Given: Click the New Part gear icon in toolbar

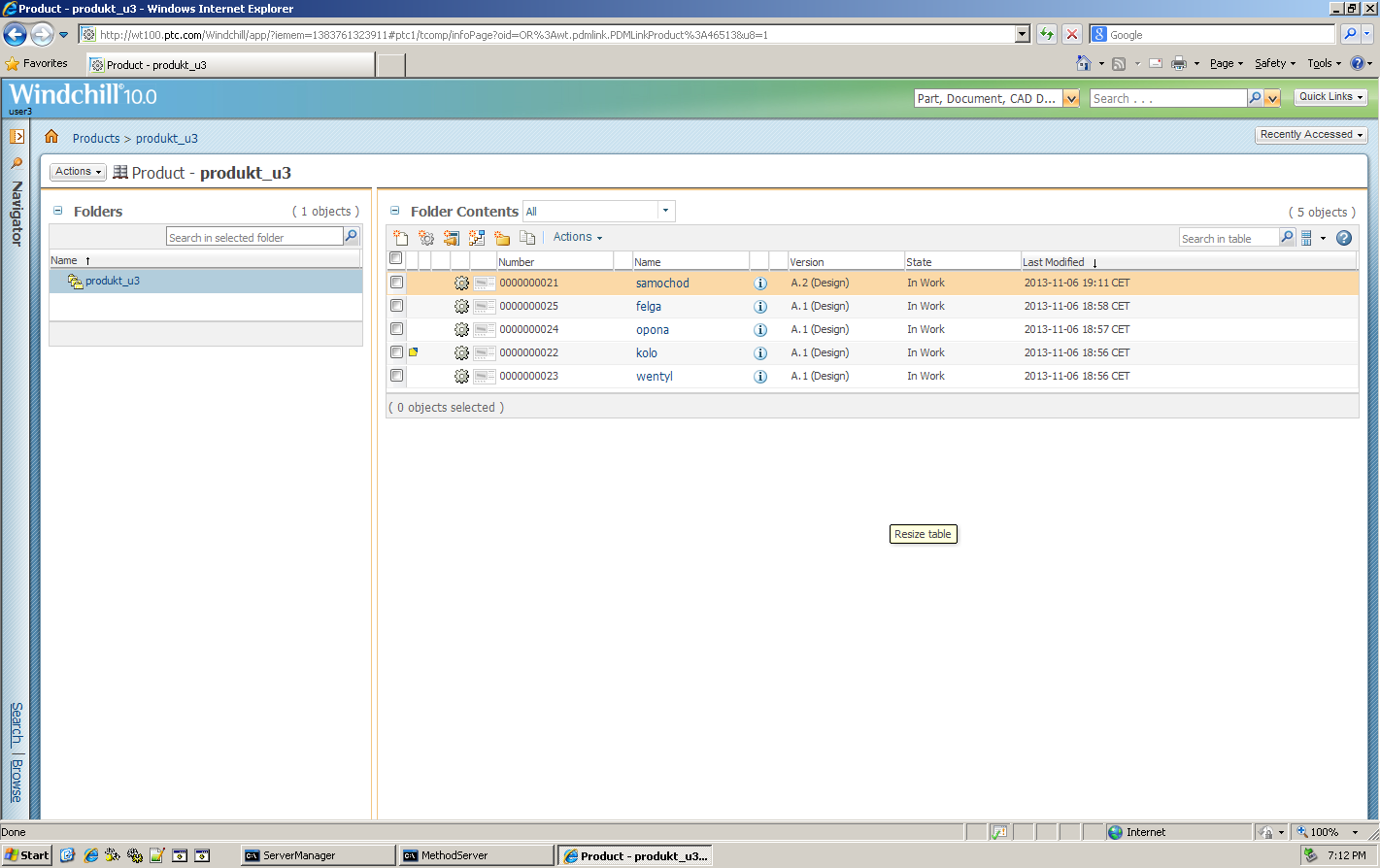Looking at the screenshot, I should click(x=426, y=238).
